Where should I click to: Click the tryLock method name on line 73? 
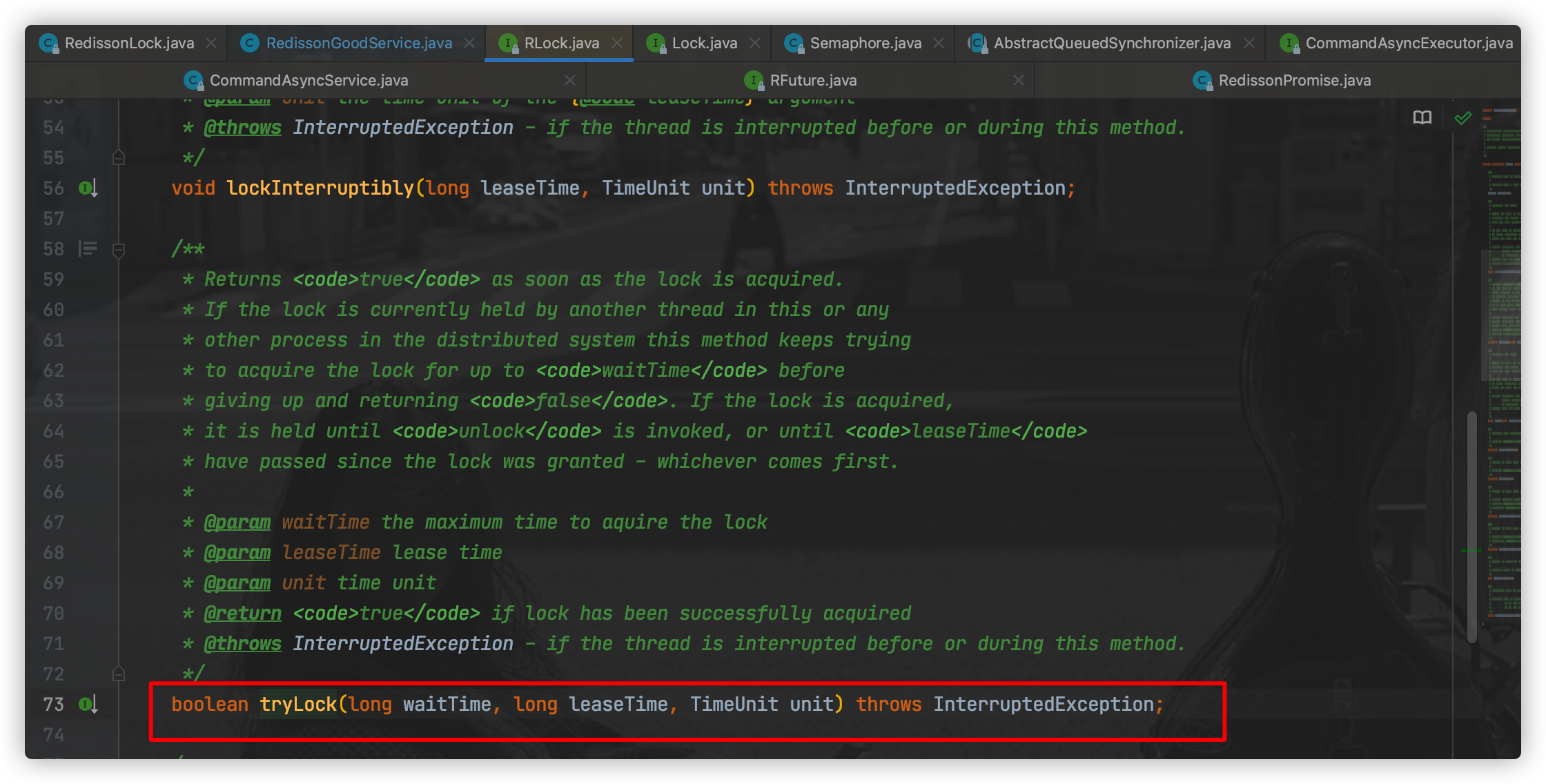pyautogui.click(x=298, y=704)
